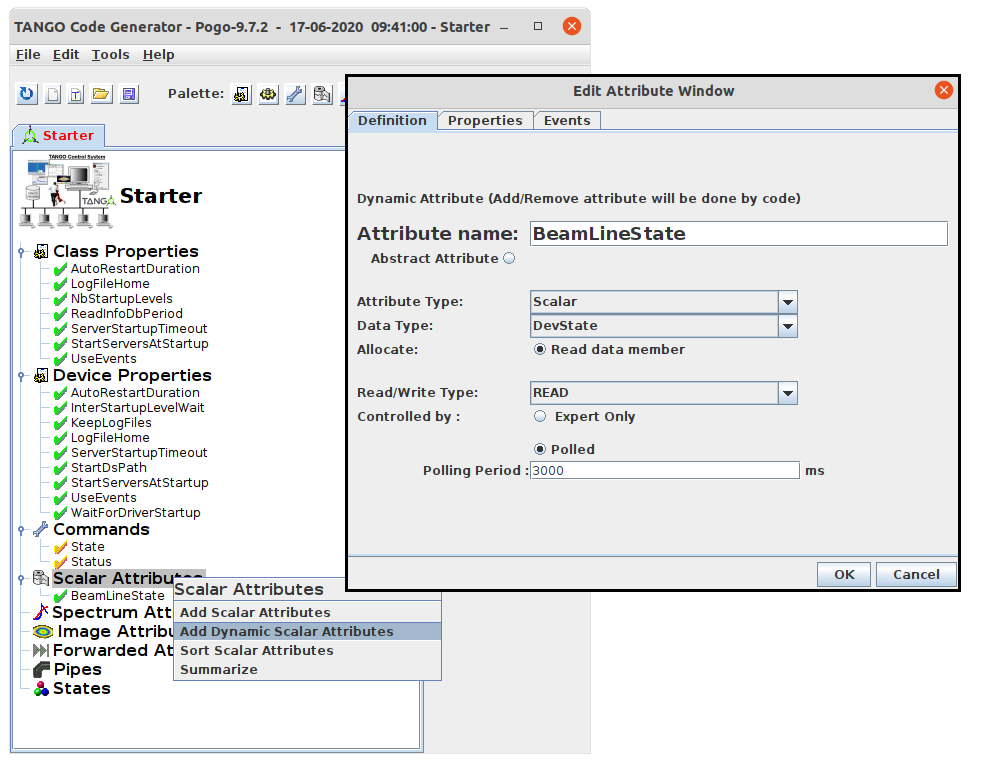This screenshot has width=1000, height=763.
Task: Click the Class Properties node icon
Action: pos(41,251)
